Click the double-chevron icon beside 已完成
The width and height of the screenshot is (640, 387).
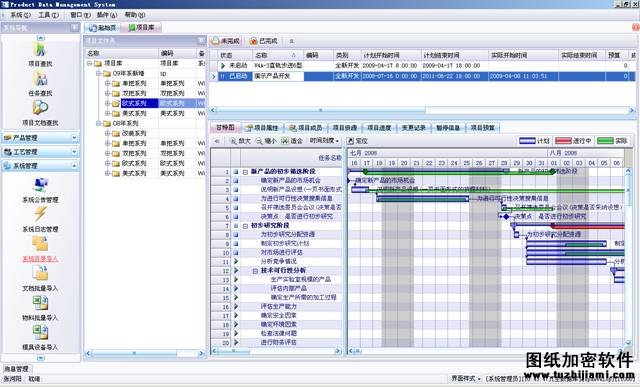291,41
